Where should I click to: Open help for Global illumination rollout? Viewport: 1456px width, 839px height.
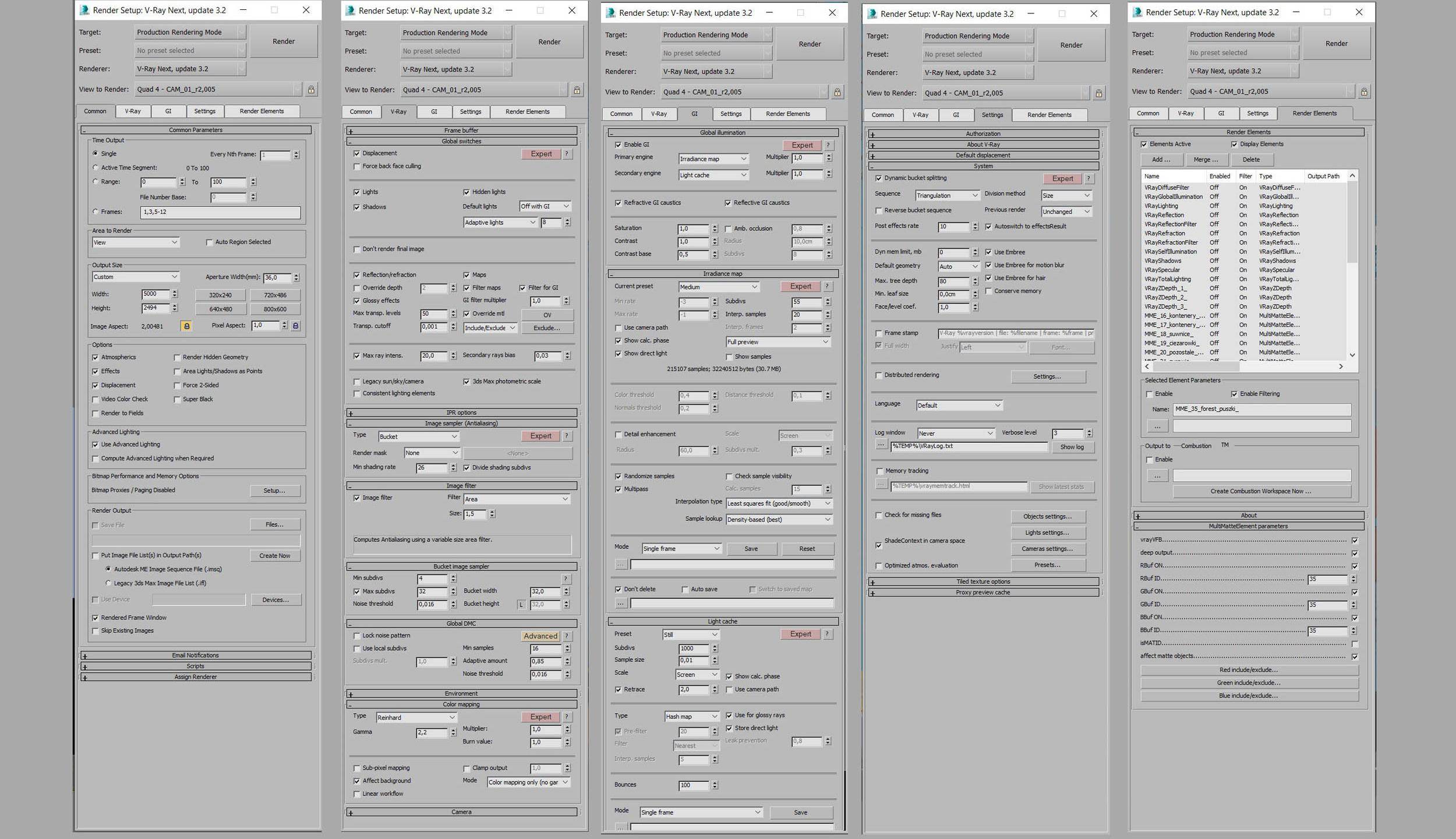point(828,145)
